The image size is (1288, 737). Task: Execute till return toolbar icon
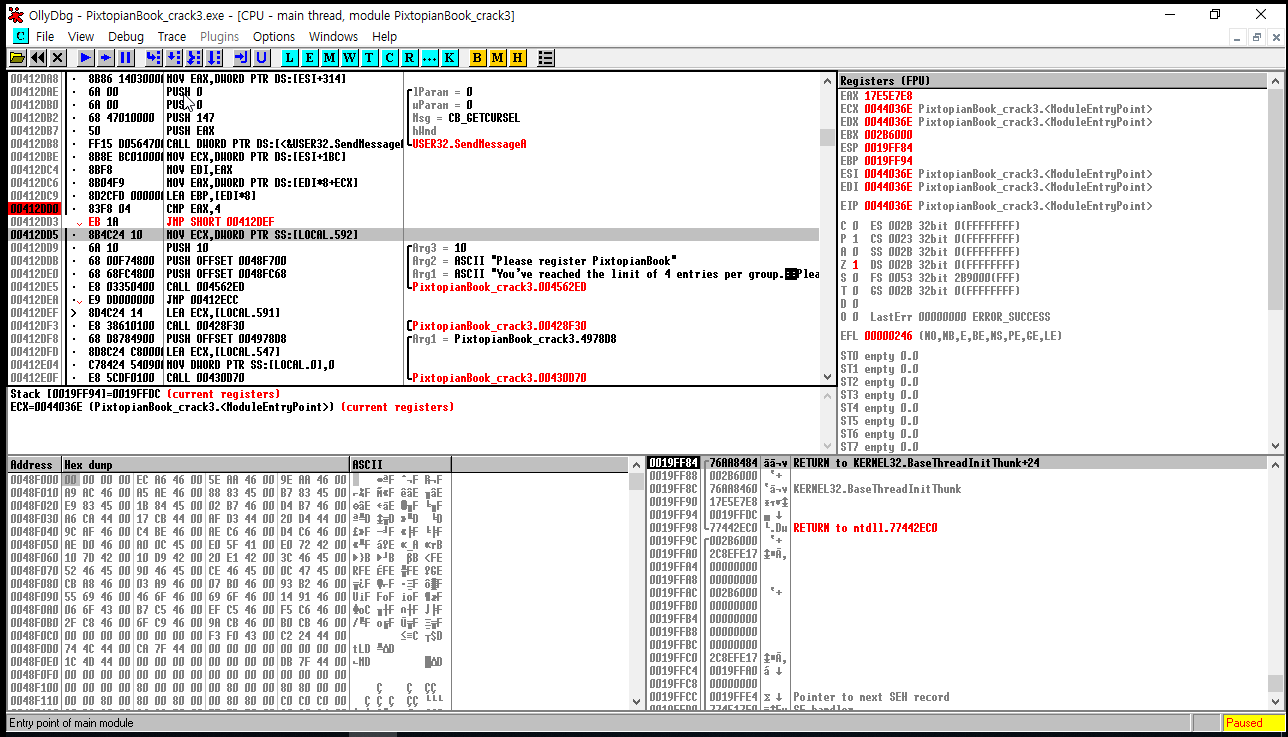point(242,58)
